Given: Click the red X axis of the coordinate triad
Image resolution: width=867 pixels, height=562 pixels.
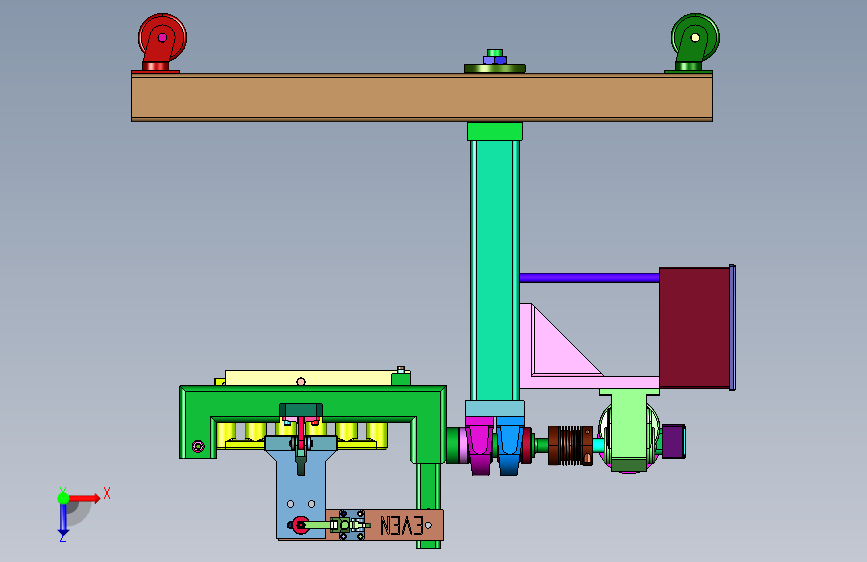Looking at the screenshot, I should 84,498.
